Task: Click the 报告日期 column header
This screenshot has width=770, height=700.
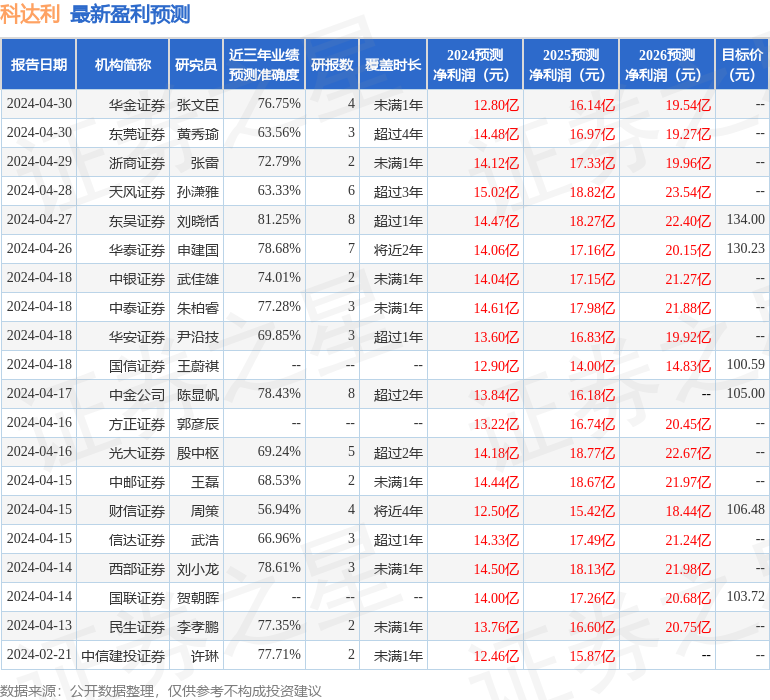Action: [x=38, y=64]
